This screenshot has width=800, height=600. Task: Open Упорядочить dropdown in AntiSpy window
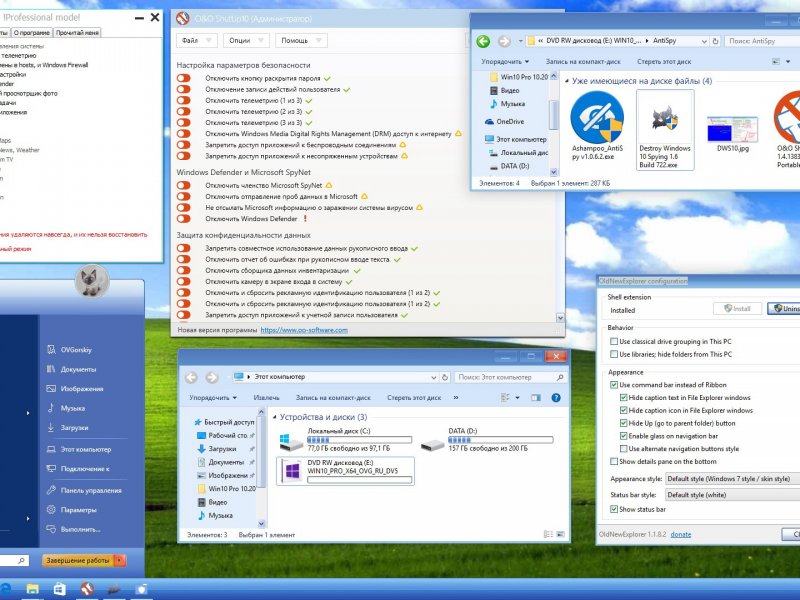point(505,61)
